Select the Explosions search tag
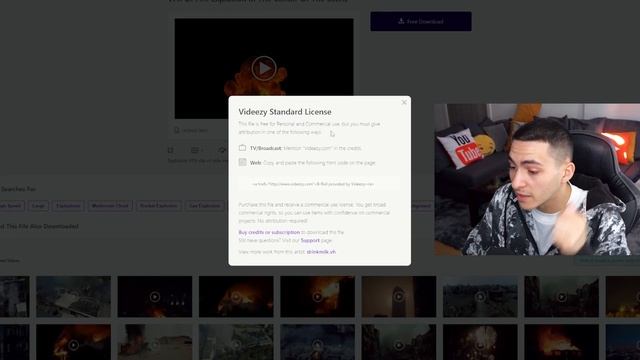 pyautogui.click(x=68, y=206)
